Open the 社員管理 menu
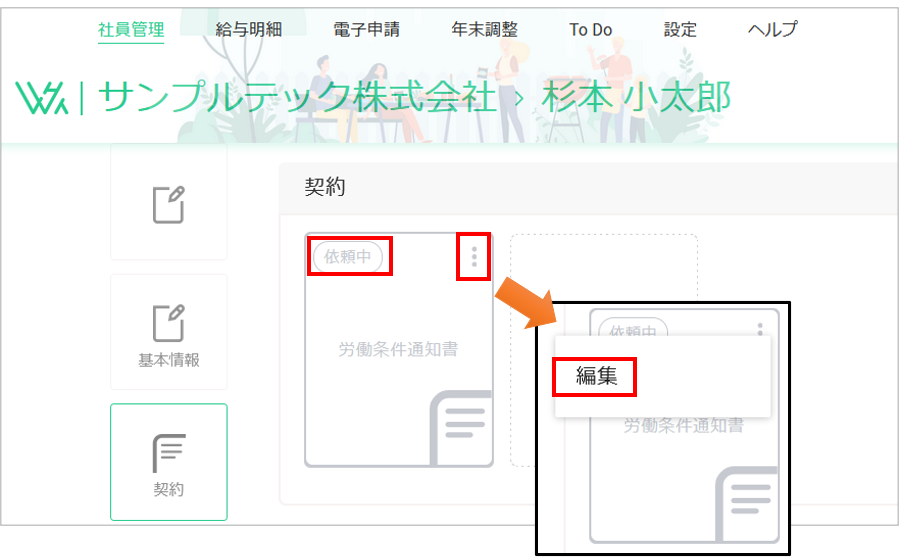The height and width of the screenshot is (559, 904). pos(131,29)
